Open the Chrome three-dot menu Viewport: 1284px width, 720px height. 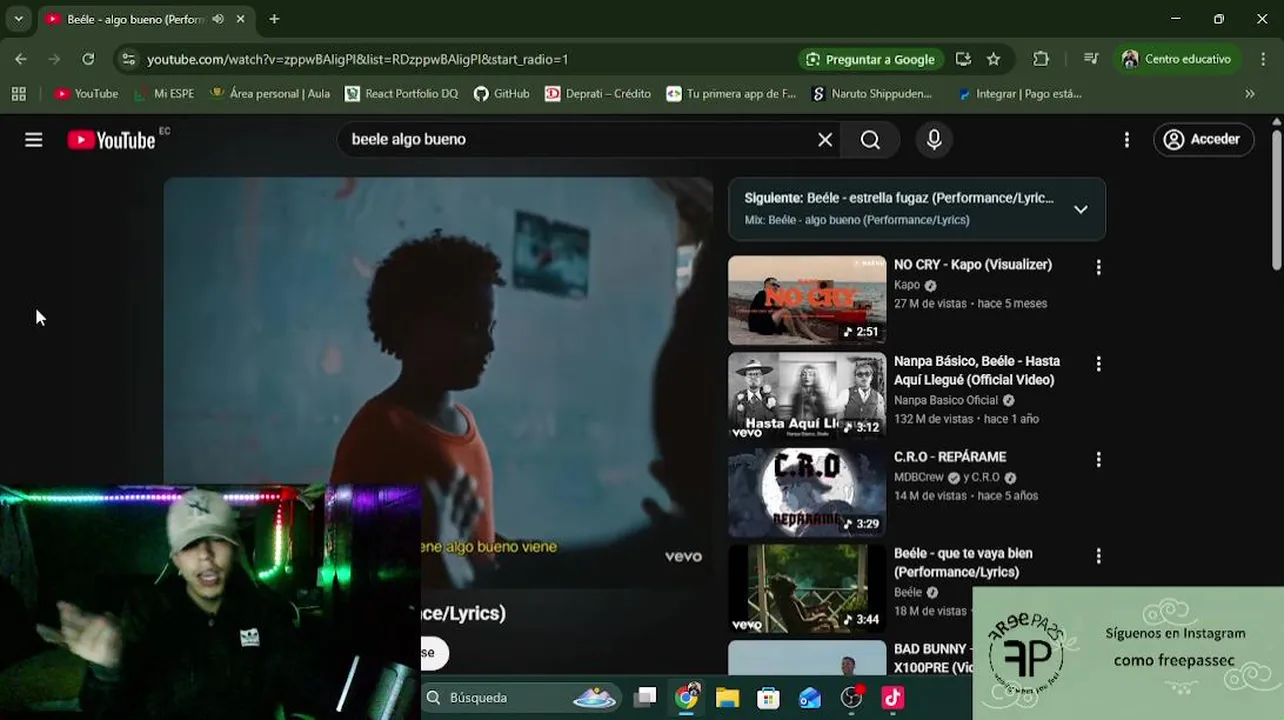click(x=1263, y=59)
